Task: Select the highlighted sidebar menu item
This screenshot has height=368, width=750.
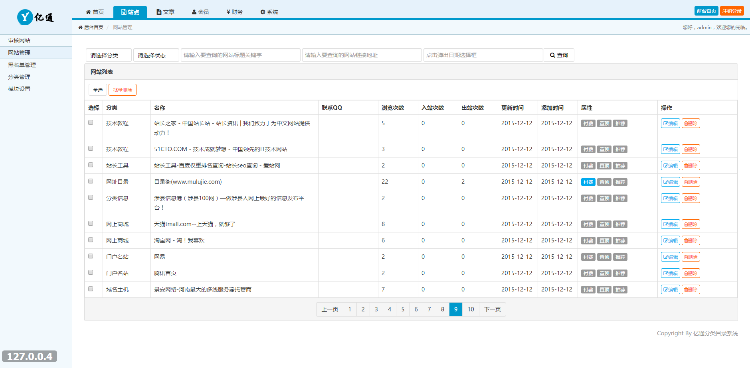Action: pos(36,52)
